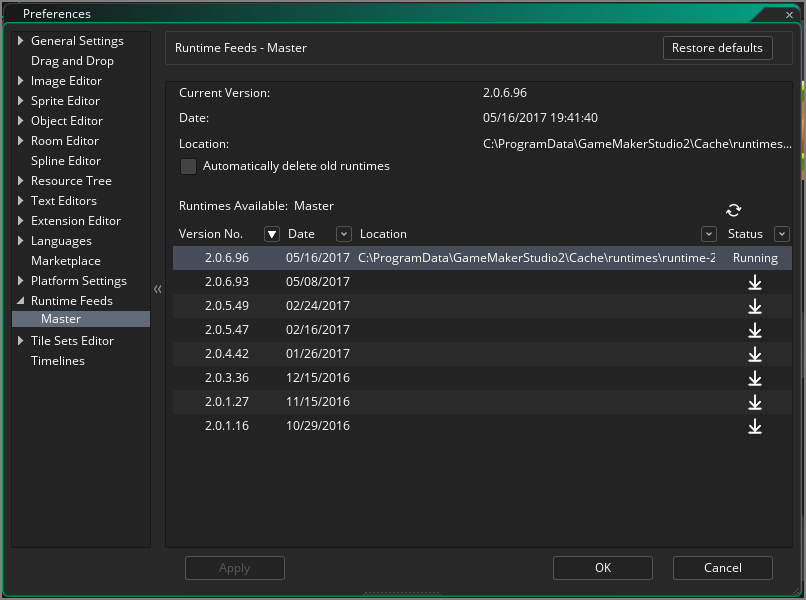Click the truncated current runtime location path
This screenshot has width=806, height=600.
tap(637, 144)
